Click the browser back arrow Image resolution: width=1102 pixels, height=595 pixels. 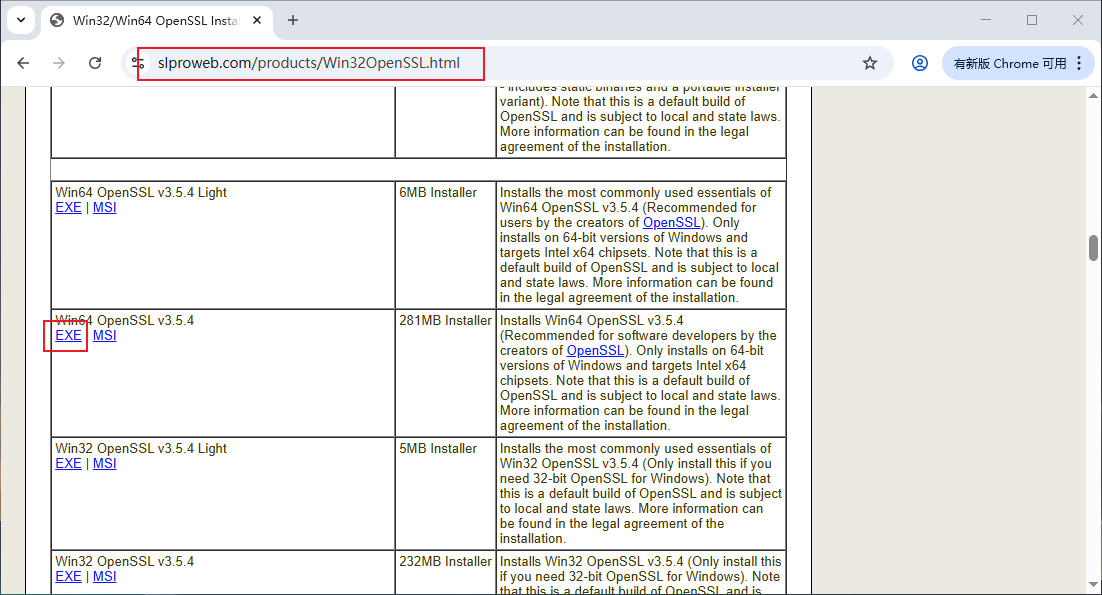[23, 63]
